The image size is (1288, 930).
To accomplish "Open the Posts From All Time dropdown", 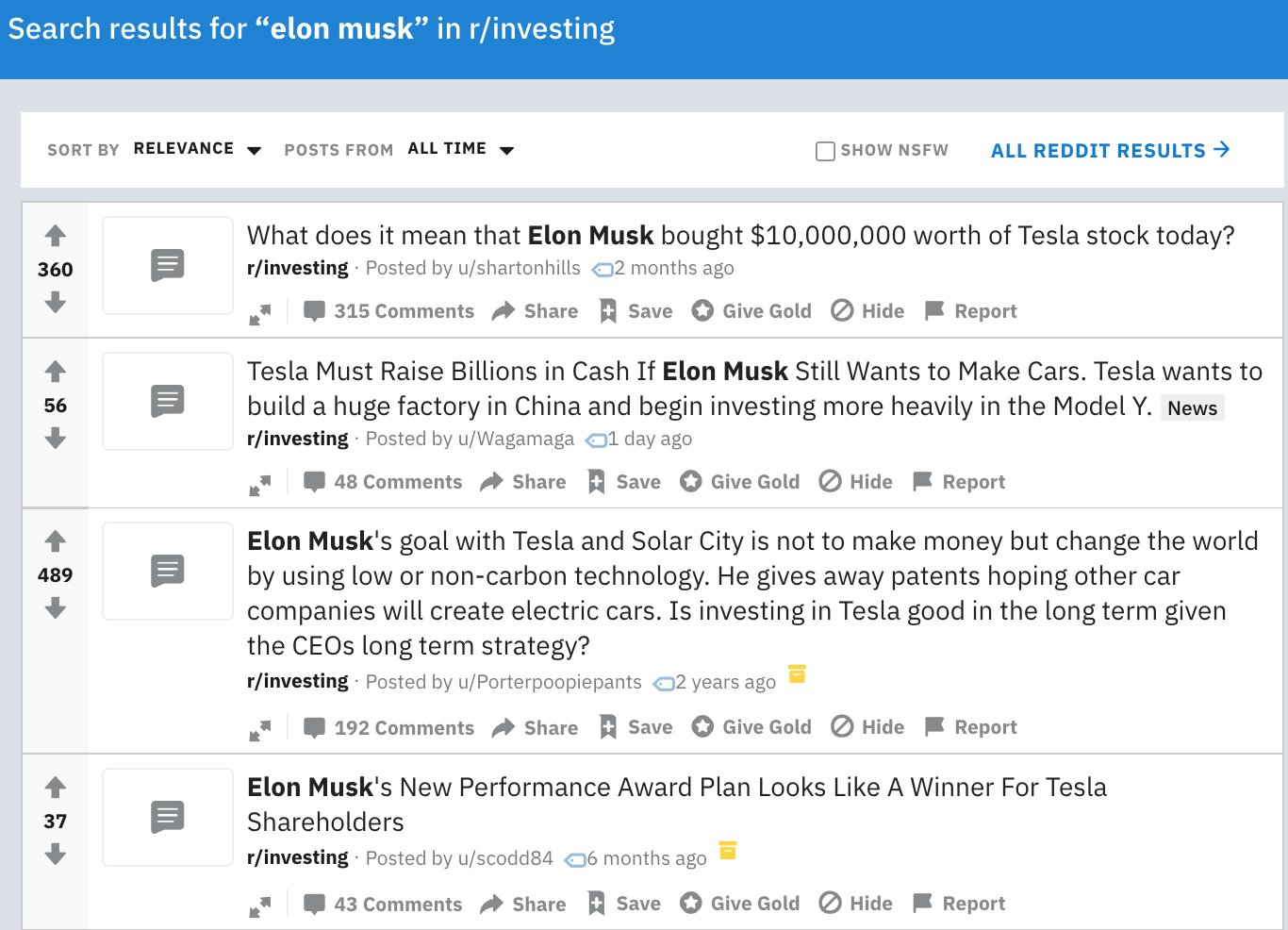I will coord(461,149).
